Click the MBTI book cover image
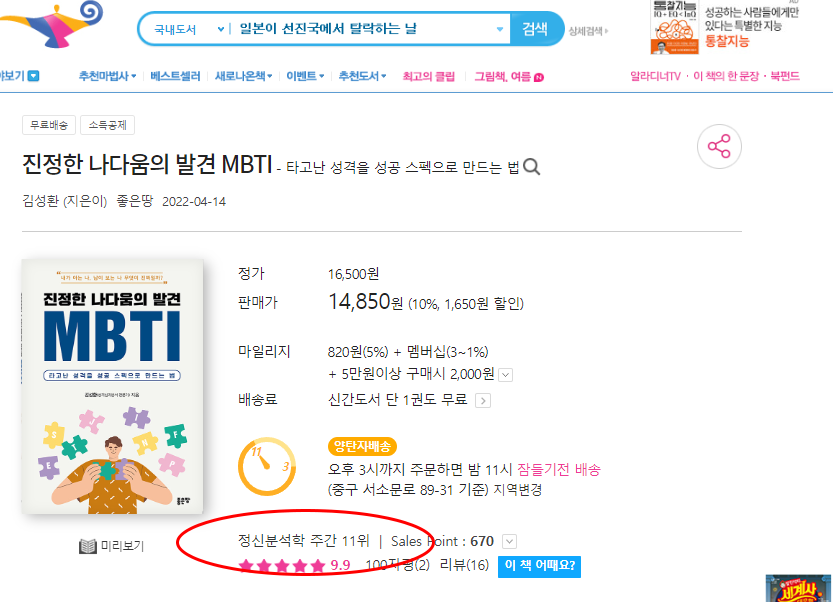 pyautogui.click(x=112, y=386)
